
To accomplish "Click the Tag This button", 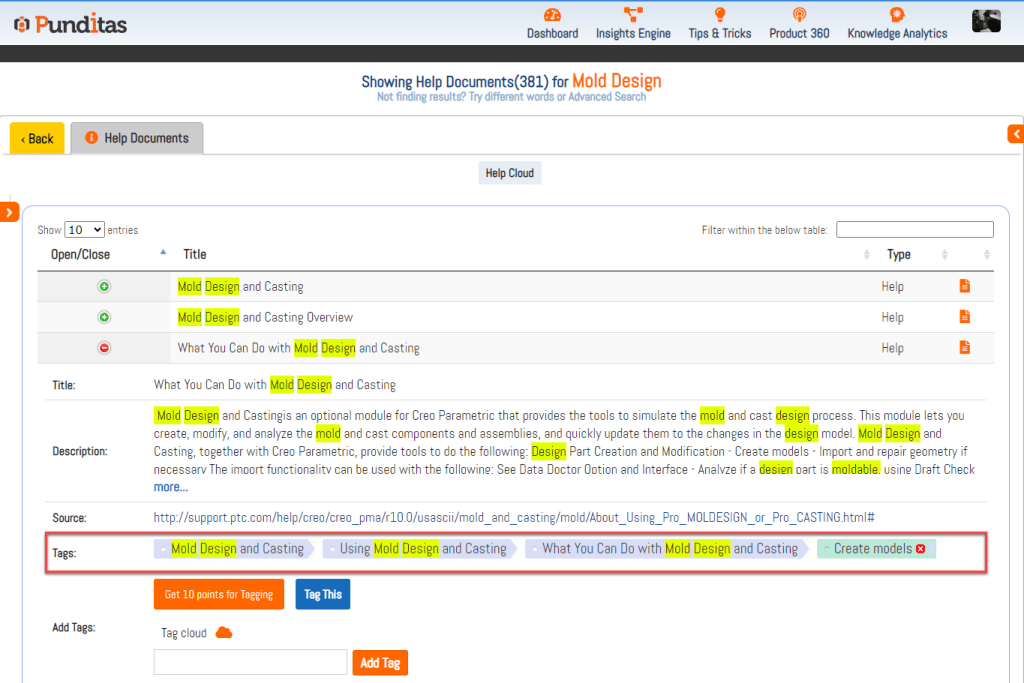I will (322, 594).
